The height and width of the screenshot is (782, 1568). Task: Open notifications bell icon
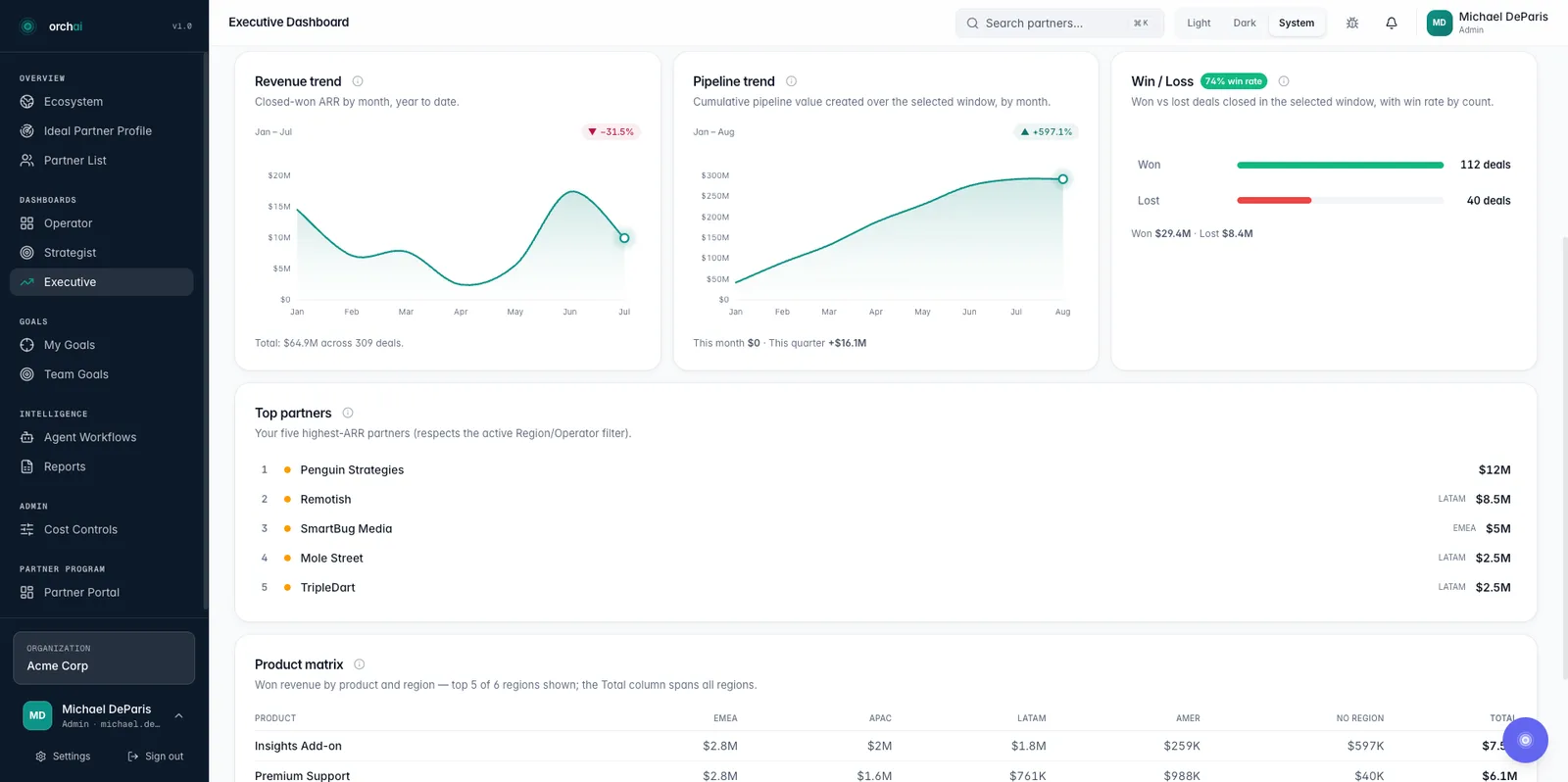point(1392,23)
